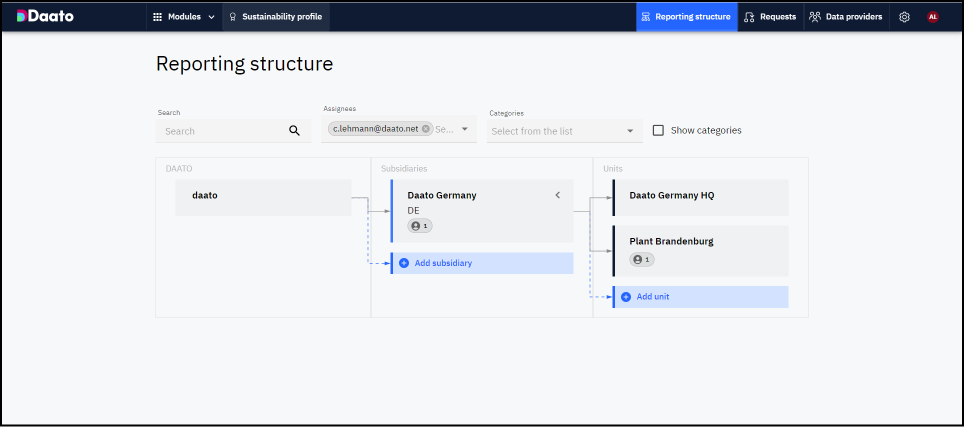Remove c.lehmann@daato.net assignee chip
The width and height of the screenshot is (964, 427).
tap(426, 129)
